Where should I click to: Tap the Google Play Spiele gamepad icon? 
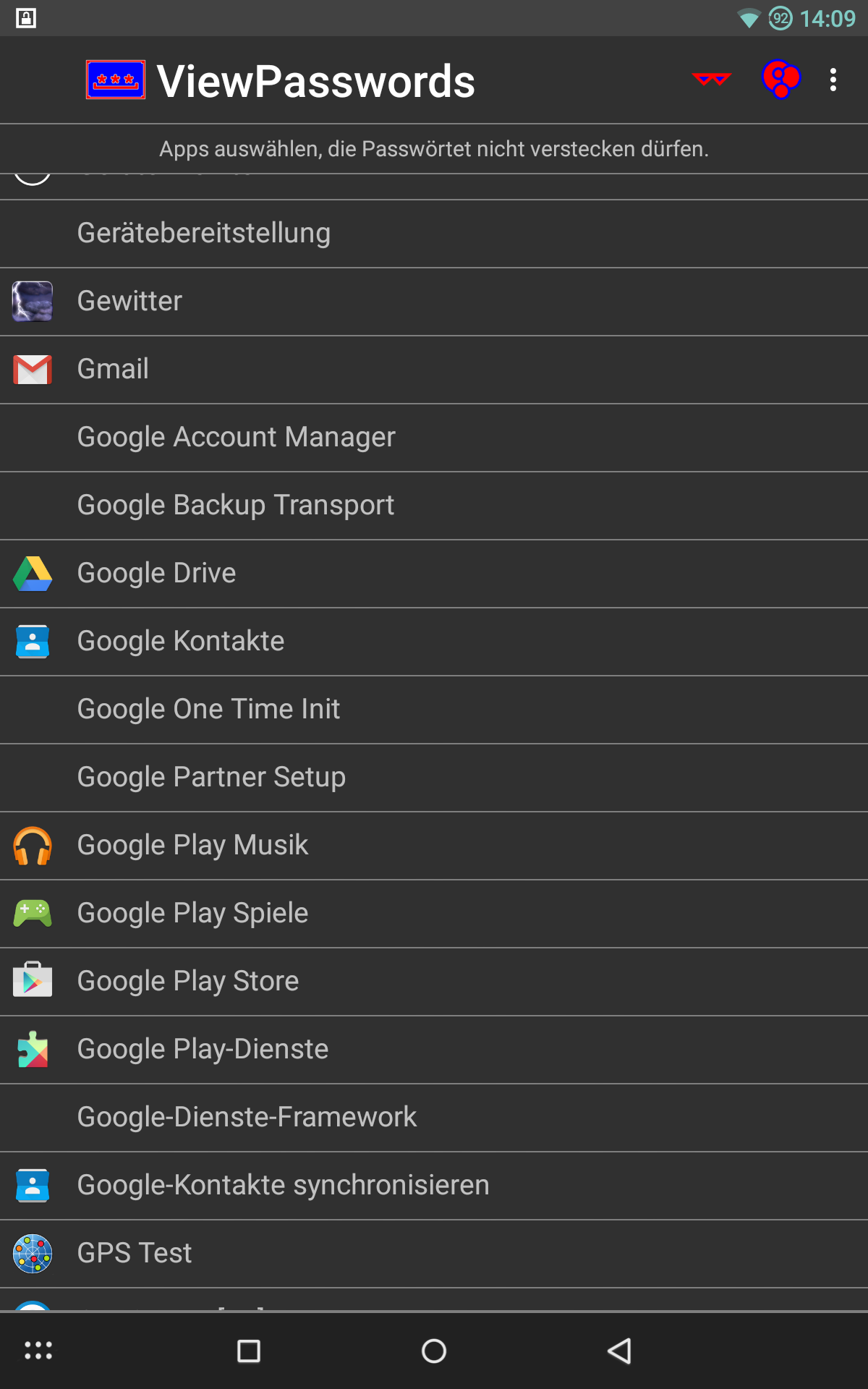33,914
